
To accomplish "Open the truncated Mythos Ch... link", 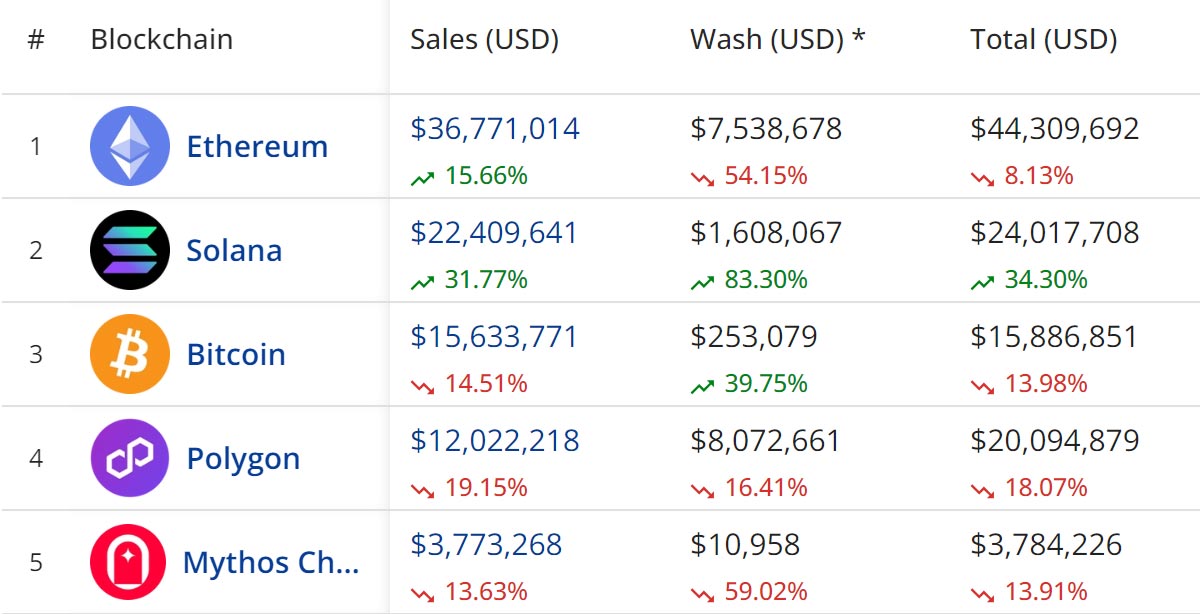I will [270, 562].
